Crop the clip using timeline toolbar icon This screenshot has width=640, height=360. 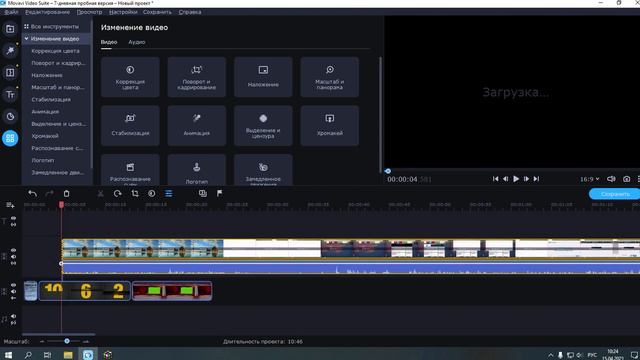[x=135, y=193]
